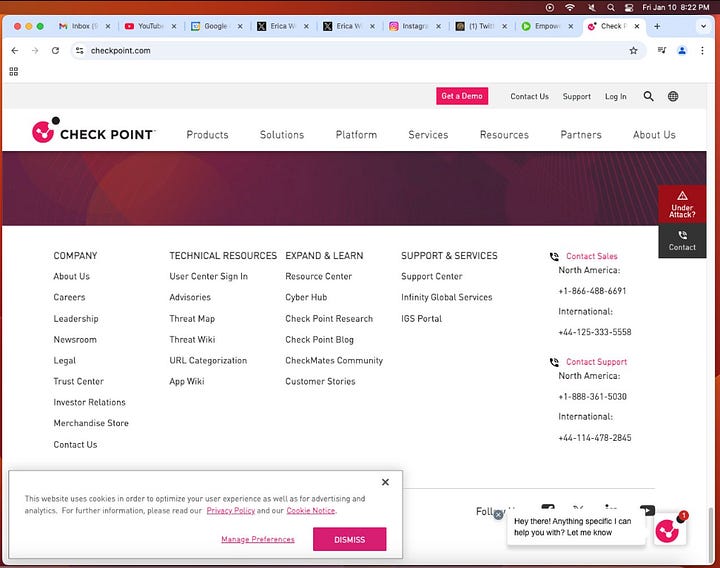Open the side Contact phone widget
The width and height of the screenshot is (720, 568).
682,241
